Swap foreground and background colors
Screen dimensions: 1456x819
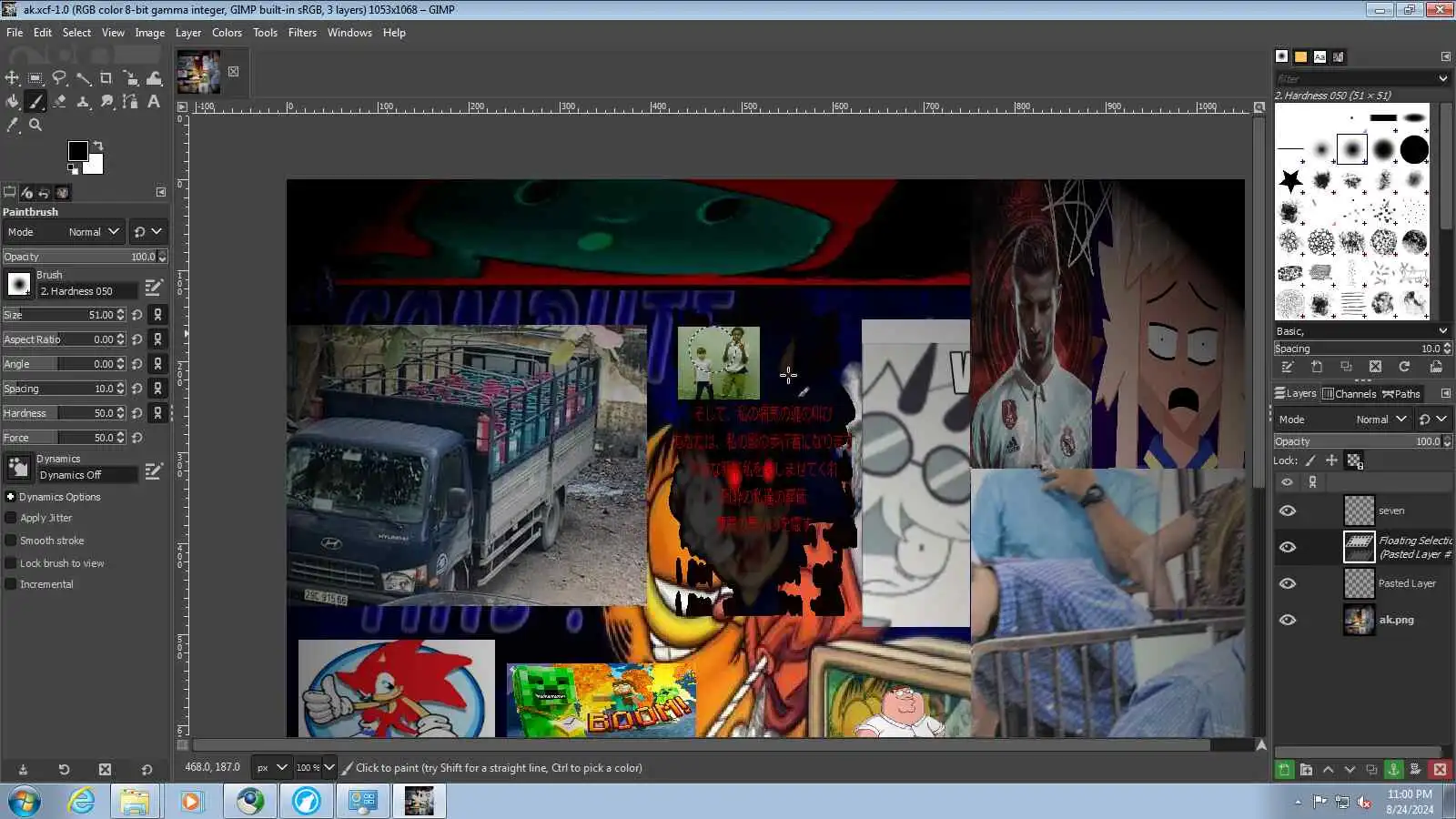(x=98, y=146)
